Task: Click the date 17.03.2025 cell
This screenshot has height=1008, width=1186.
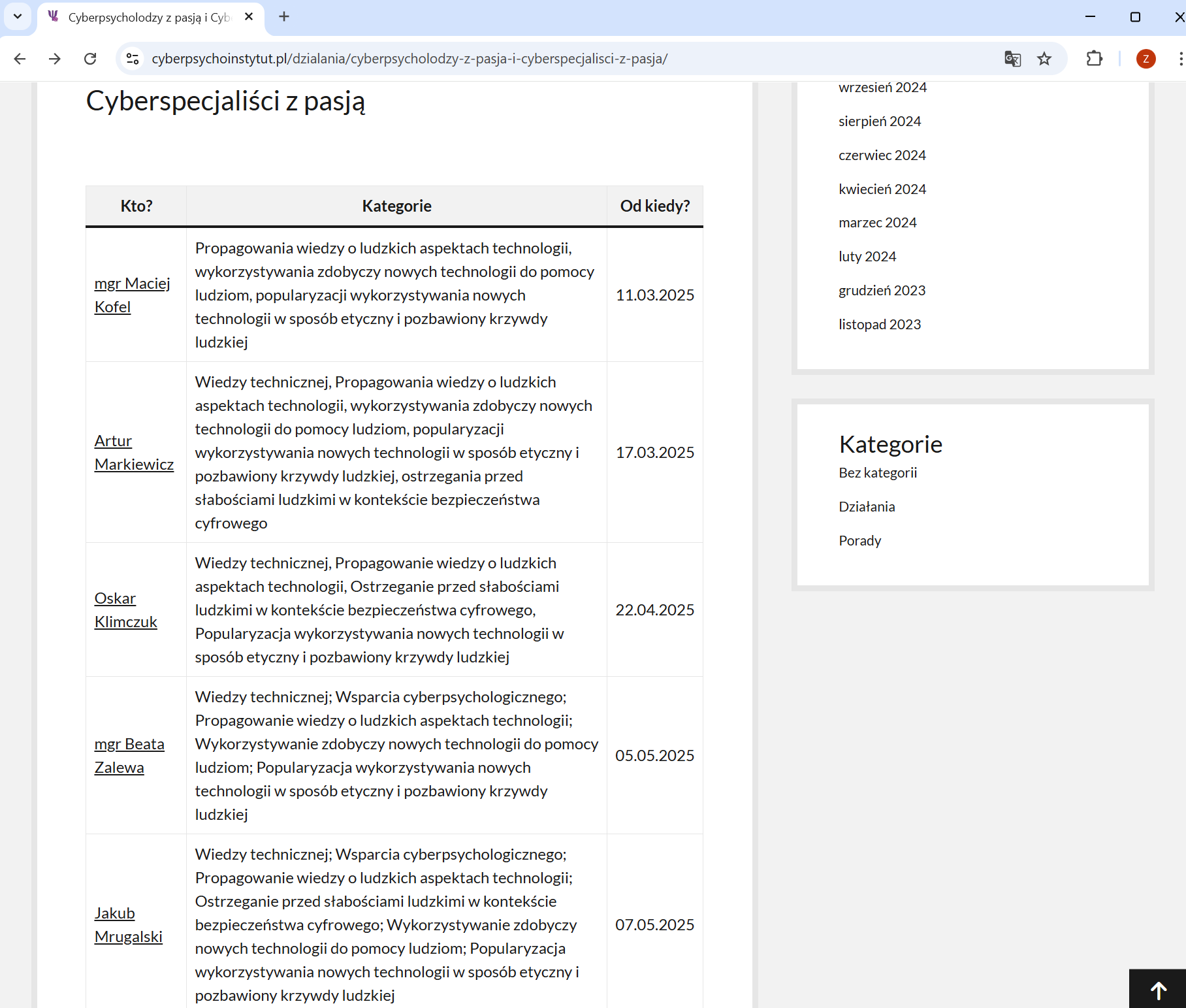Action: pyautogui.click(x=655, y=453)
